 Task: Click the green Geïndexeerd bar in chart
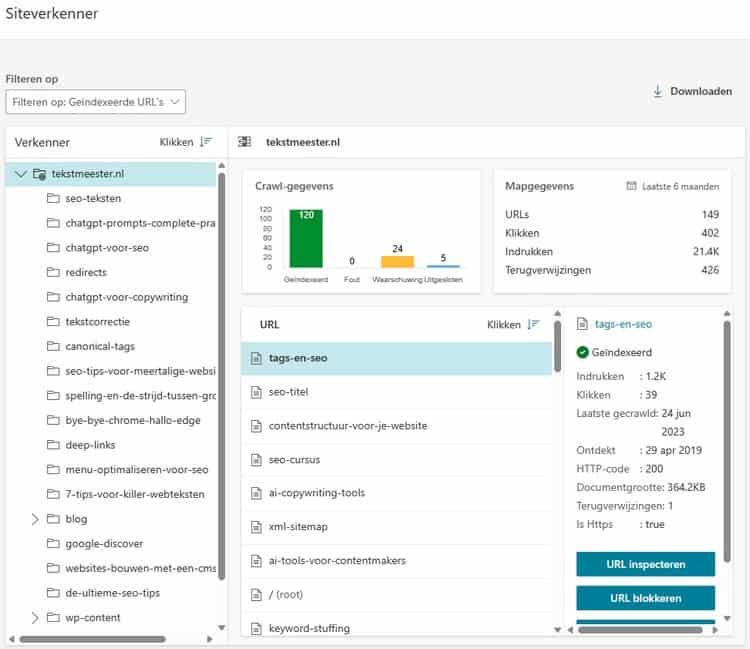click(x=306, y=238)
